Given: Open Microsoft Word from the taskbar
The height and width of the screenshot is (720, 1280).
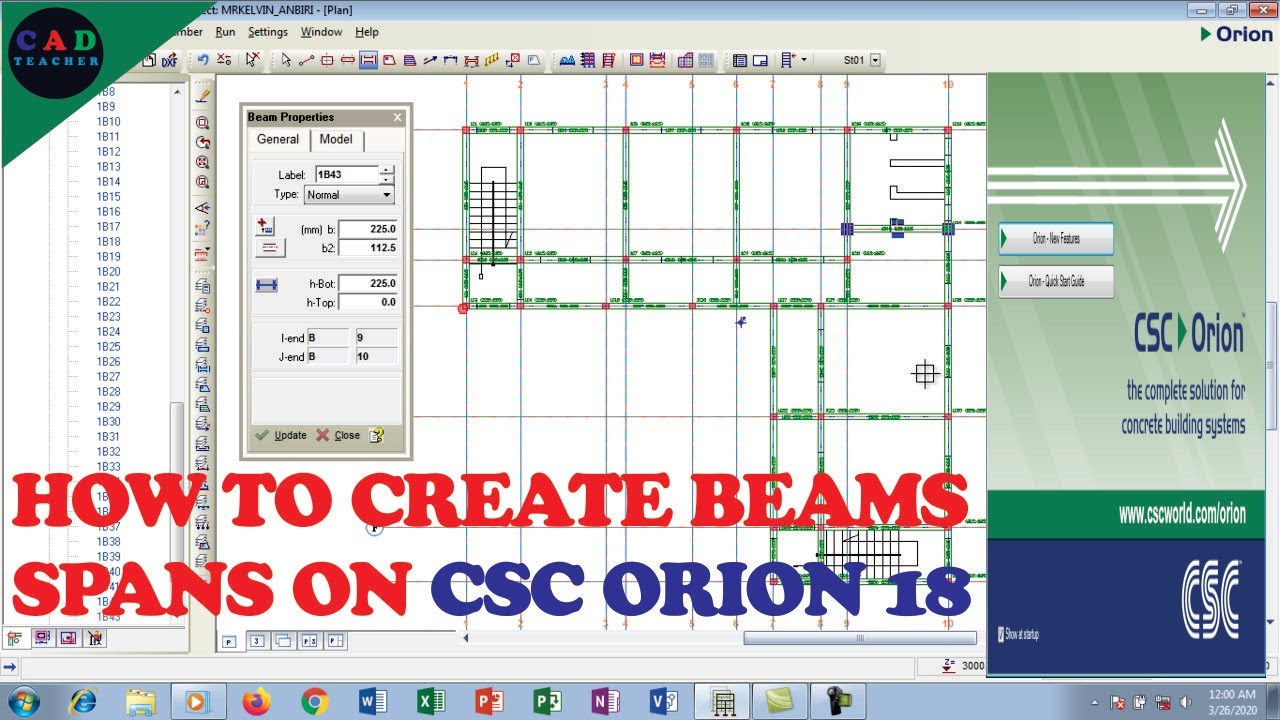Looking at the screenshot, I should 372,701.
